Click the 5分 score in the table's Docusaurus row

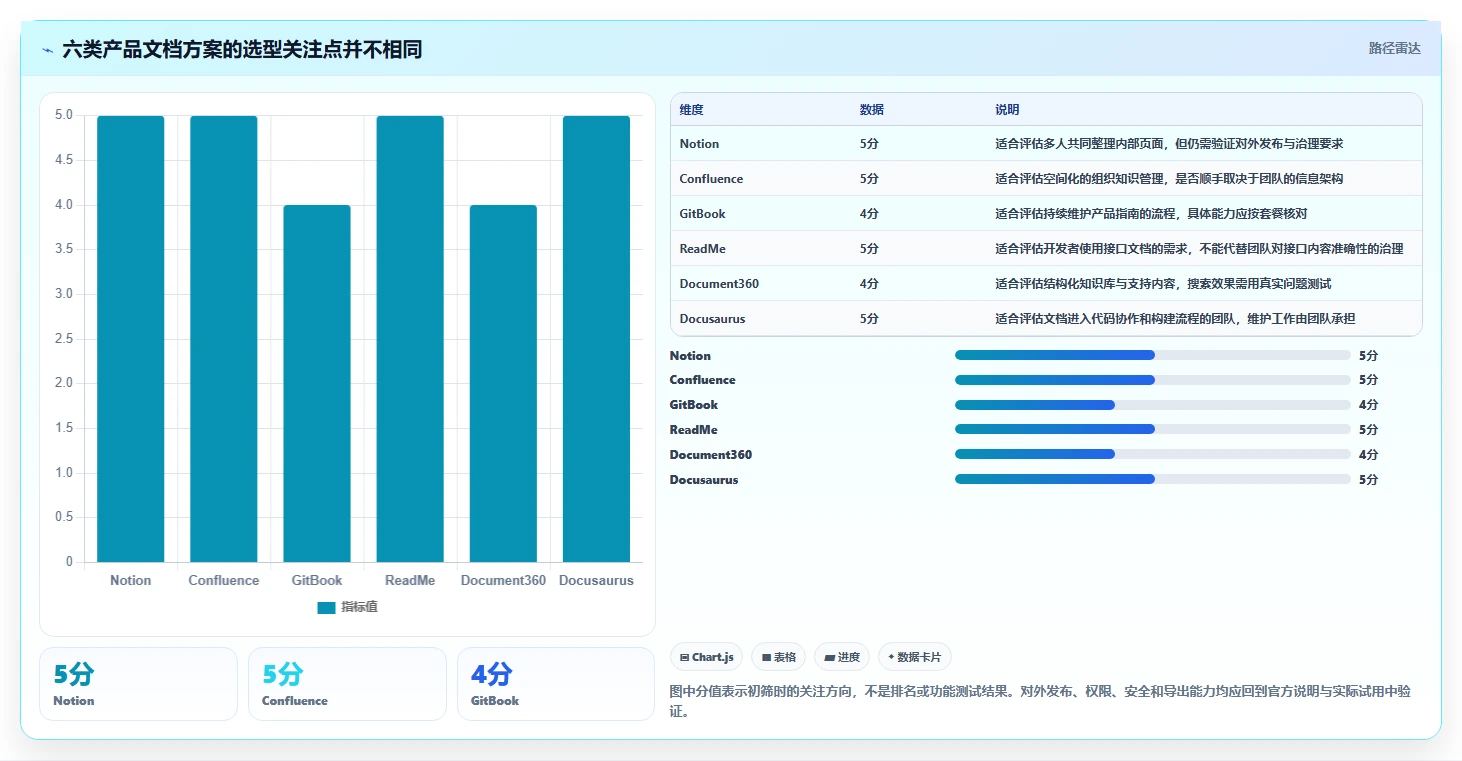869,319
